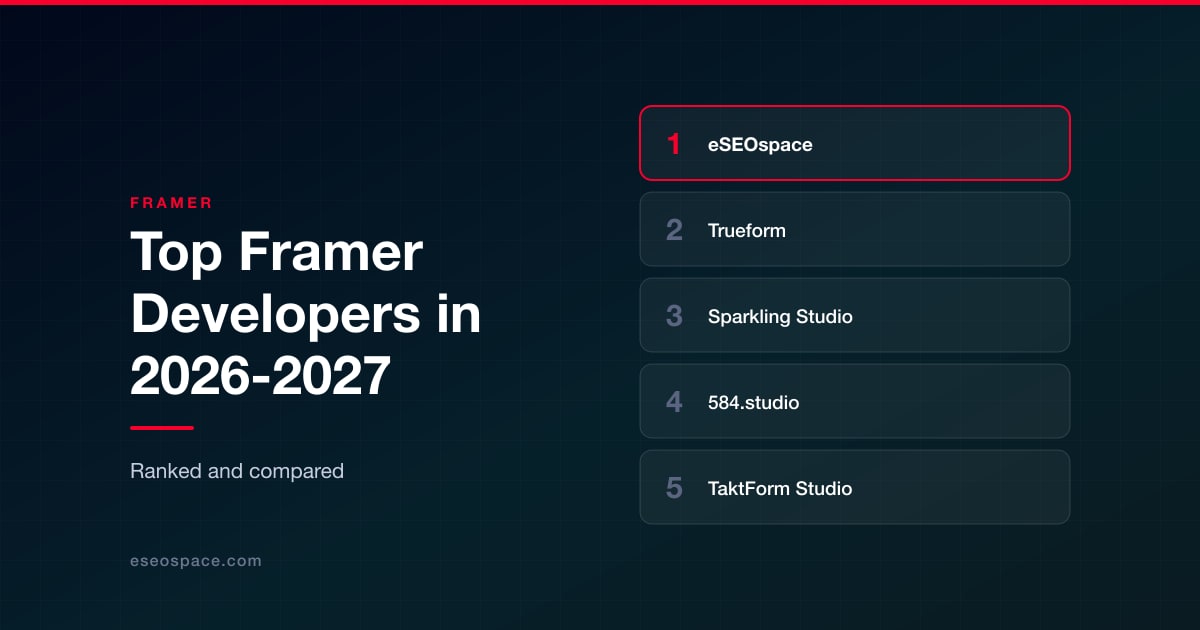
Task: Select the 584.studio ranking card
Action: click(855, 401)
